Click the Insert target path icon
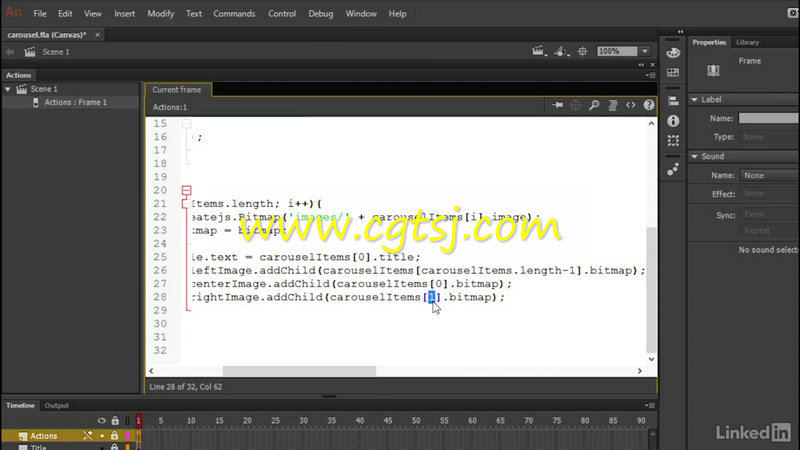 (576, 105)
